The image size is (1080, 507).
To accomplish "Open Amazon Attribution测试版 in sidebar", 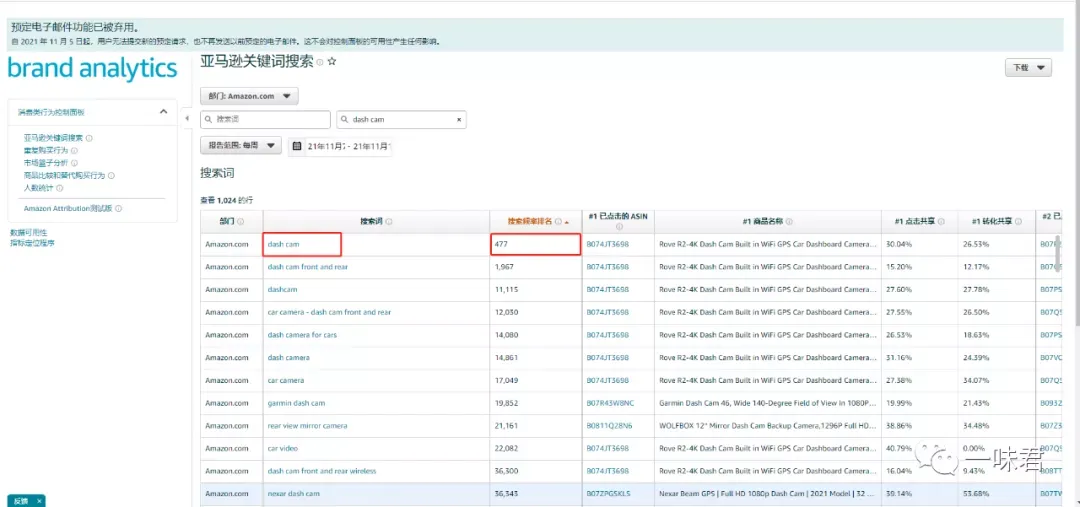I will click(x=68, y=208).
